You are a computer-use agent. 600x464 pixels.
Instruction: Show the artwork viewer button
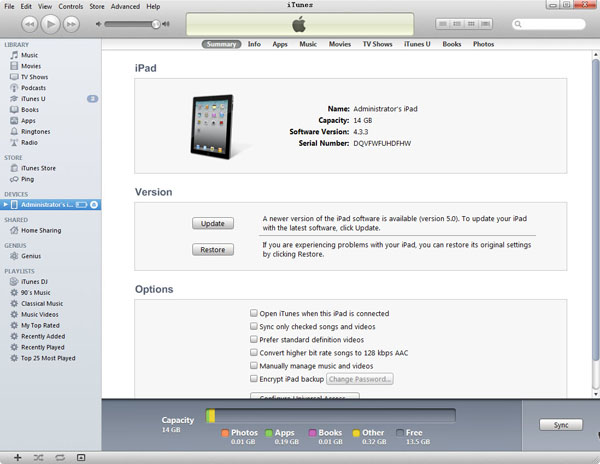(x=81, y=457)
